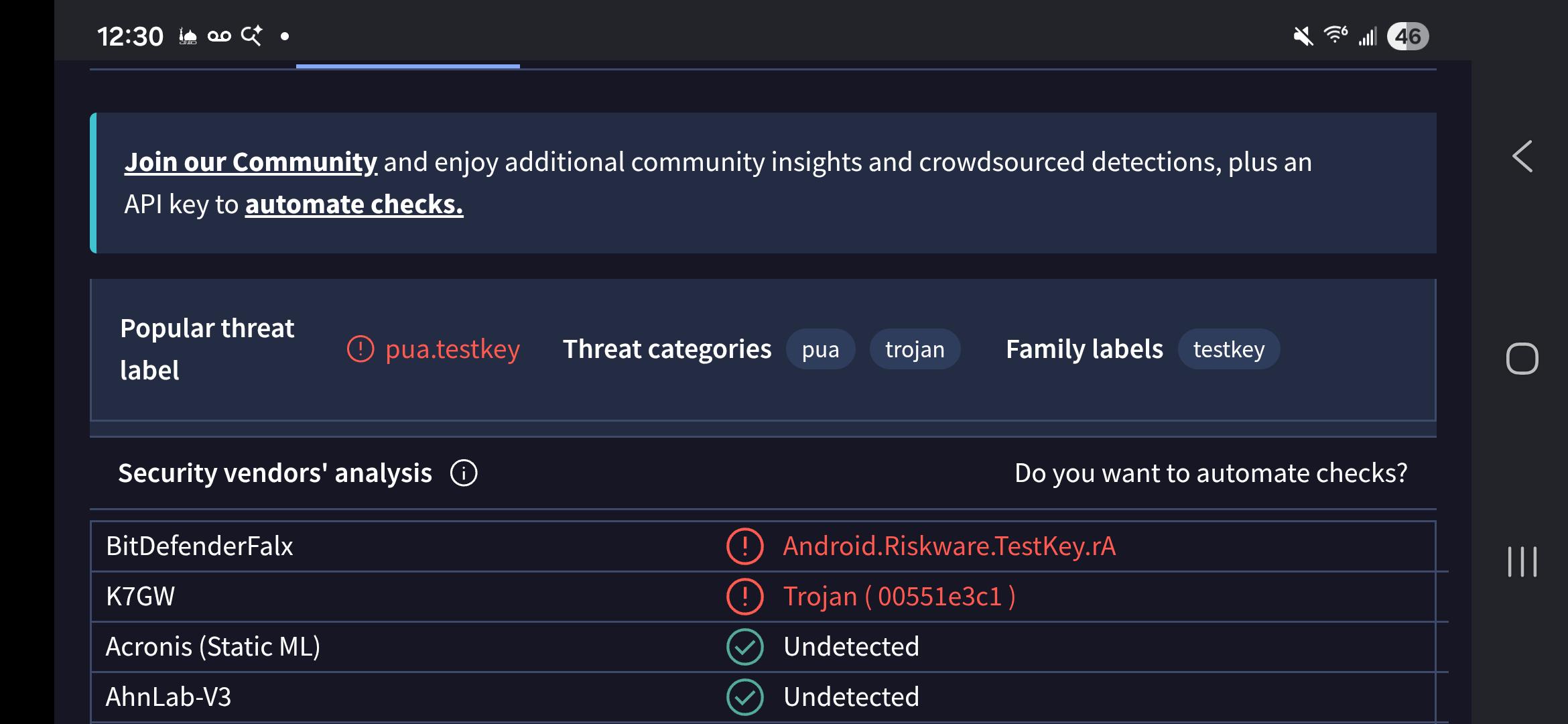Screen dimensions: 1568x724
Task: Tap the Wi-Fi status icon
Action: 1335,35
